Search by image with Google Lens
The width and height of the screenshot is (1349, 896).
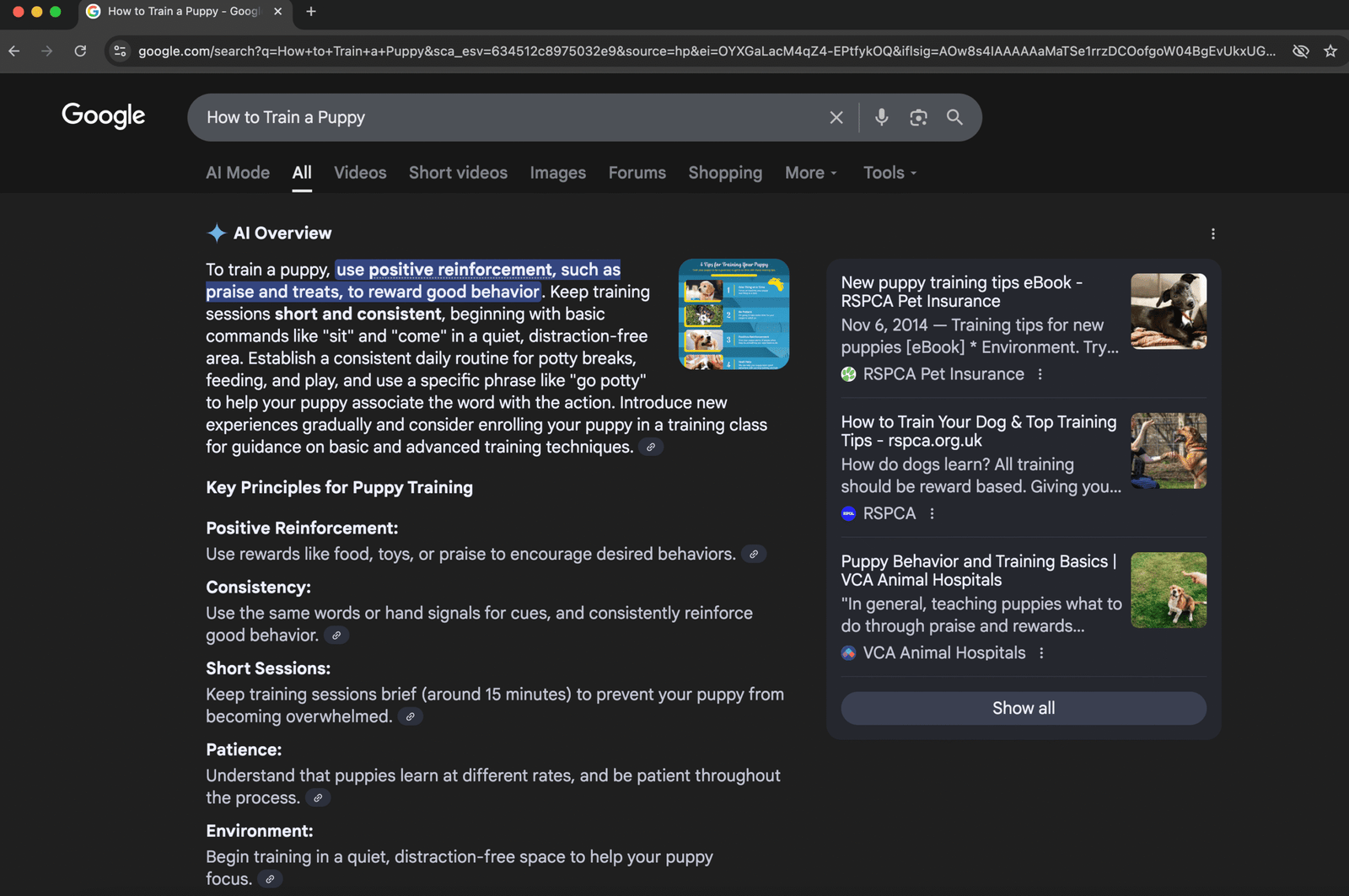(918, 117)
